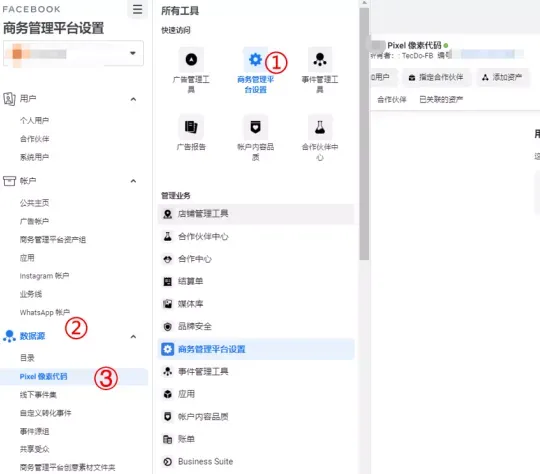The image size is (540, 474).
Task: Open 商务管理平台设置 in 管理业务 list
Action: click(256, 349)
